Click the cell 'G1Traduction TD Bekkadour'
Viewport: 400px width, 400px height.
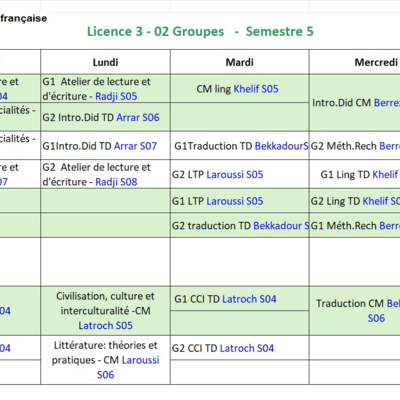[240, 146]
